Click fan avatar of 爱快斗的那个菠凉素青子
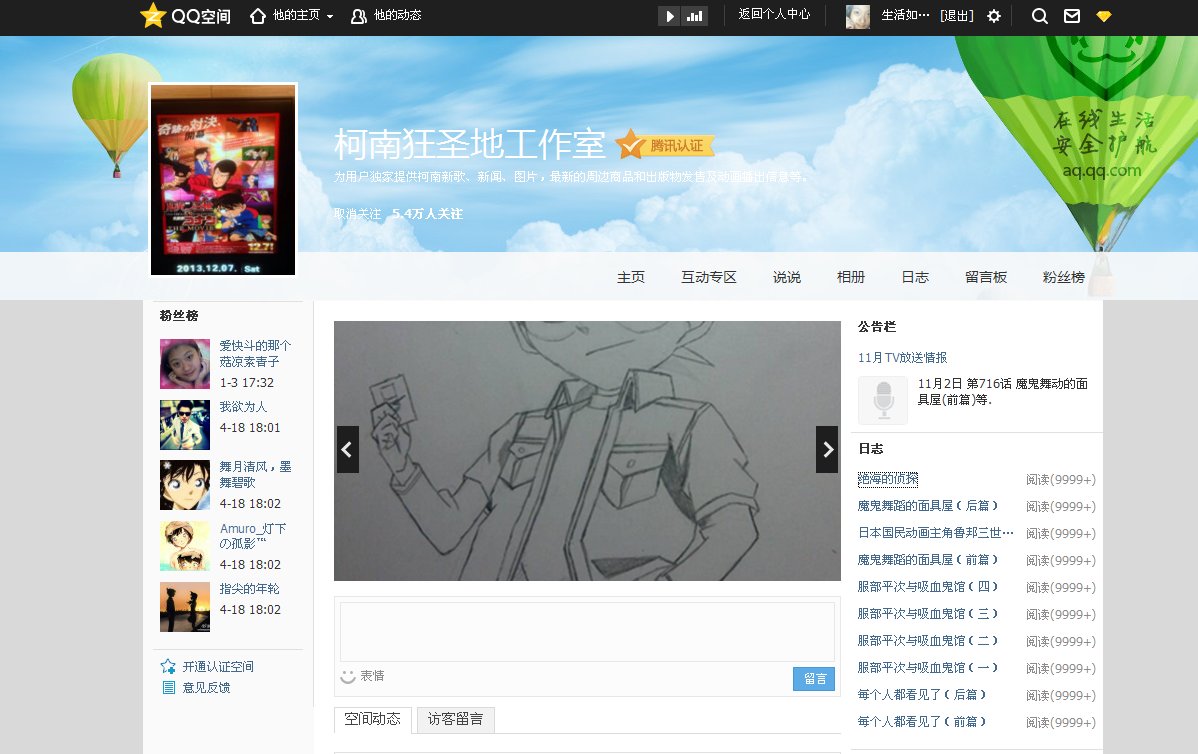Screen dimensions: 1198x754 (185, 364)
